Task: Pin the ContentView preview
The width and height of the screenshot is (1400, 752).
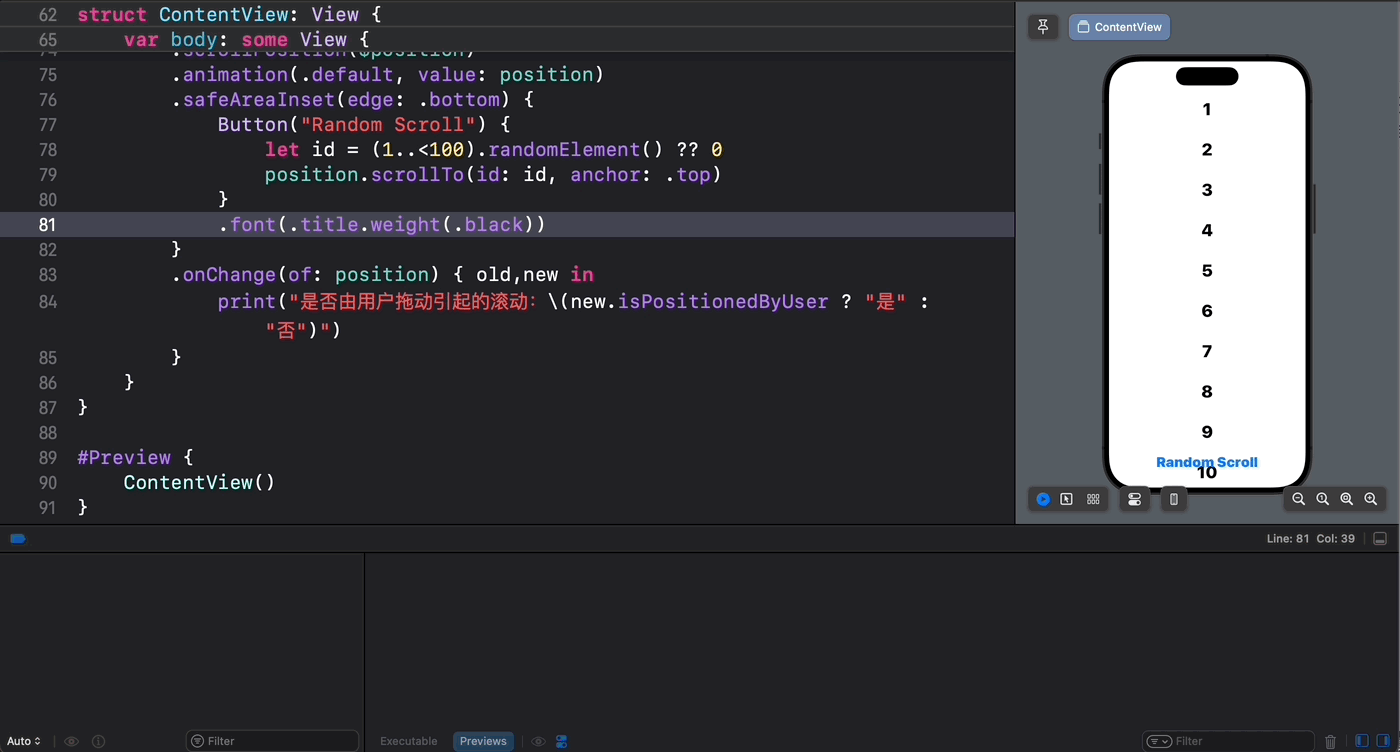Action: (x=1043, y=26)
